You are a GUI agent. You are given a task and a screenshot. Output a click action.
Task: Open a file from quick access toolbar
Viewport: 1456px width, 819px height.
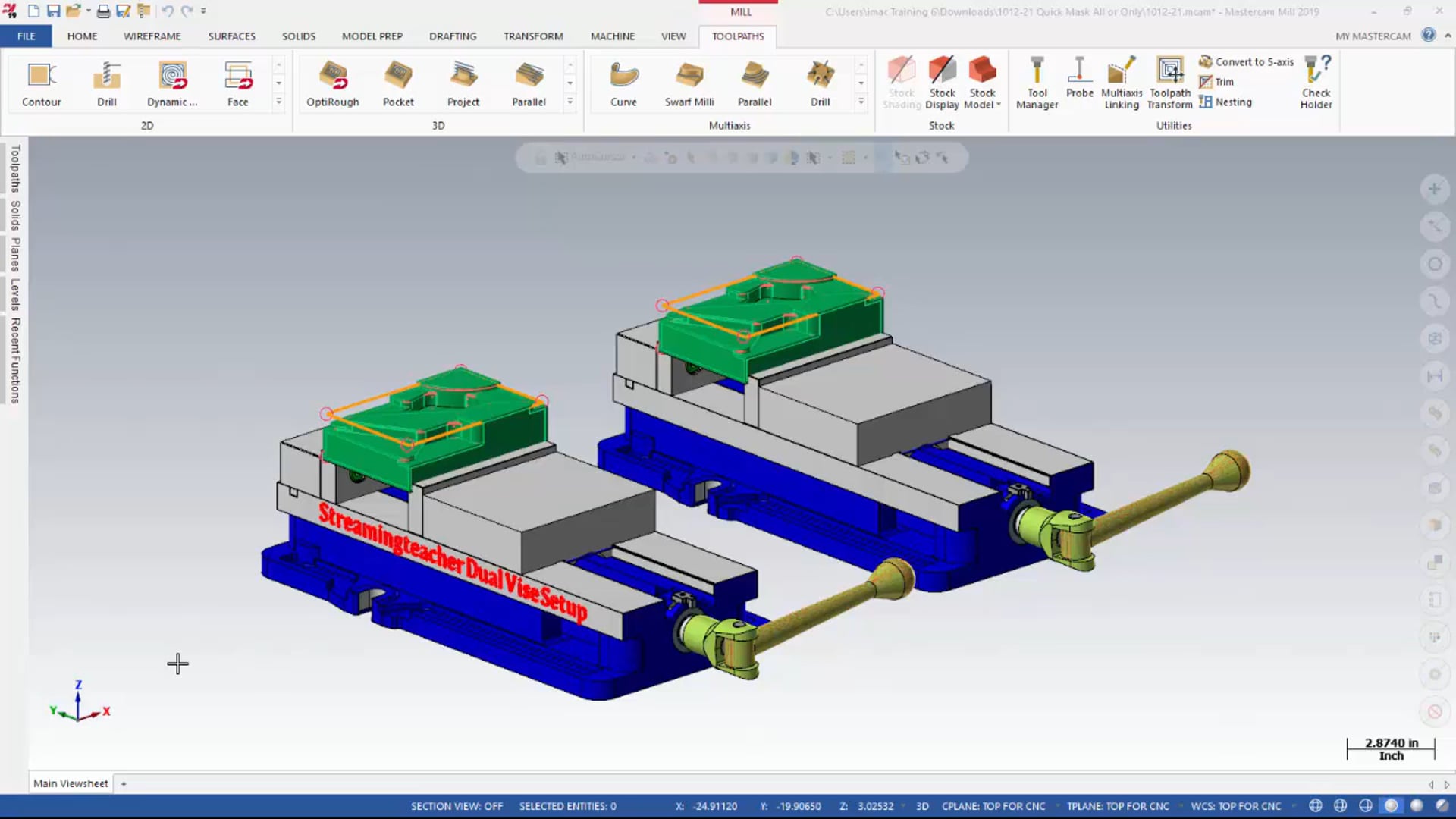74,11
